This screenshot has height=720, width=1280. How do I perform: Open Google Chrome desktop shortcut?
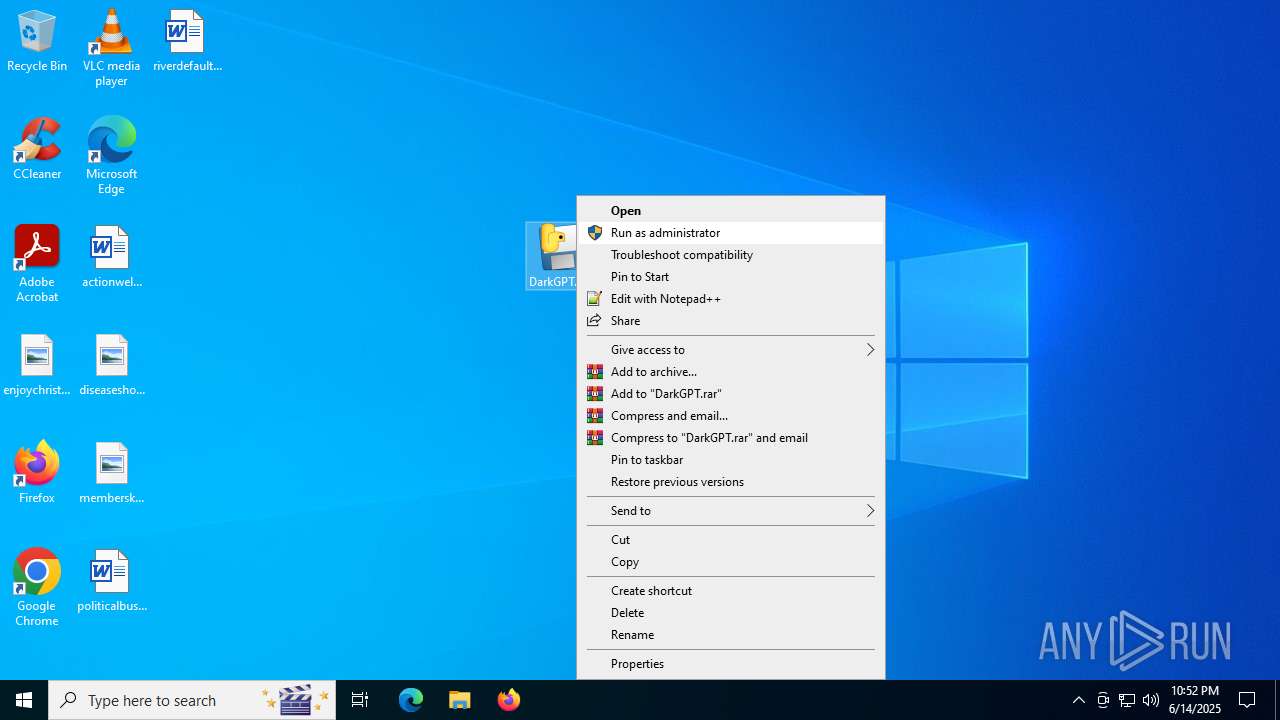tap(37, 588)
